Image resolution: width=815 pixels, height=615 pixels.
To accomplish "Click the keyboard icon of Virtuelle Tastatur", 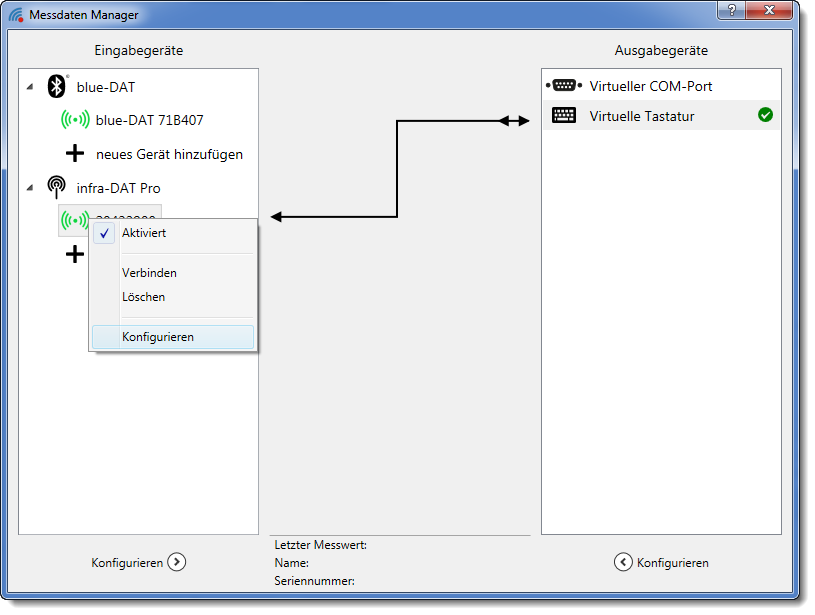I will (564, 115).
